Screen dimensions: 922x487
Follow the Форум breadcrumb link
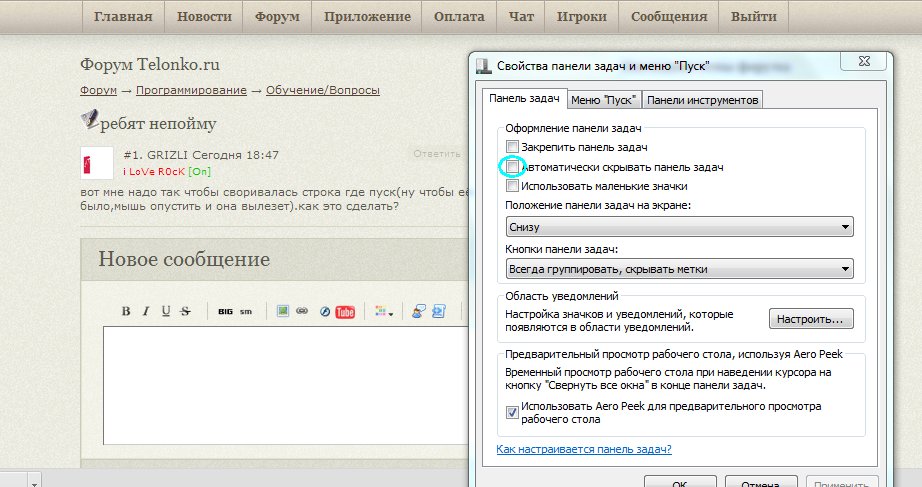[x=98, y=90]
